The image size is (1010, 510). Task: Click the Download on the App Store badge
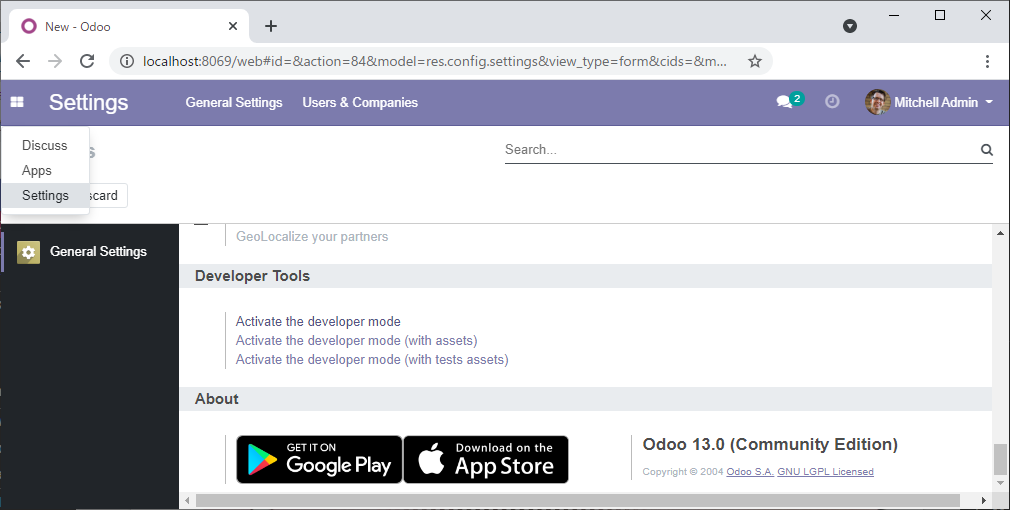click(x=486, y=459)
